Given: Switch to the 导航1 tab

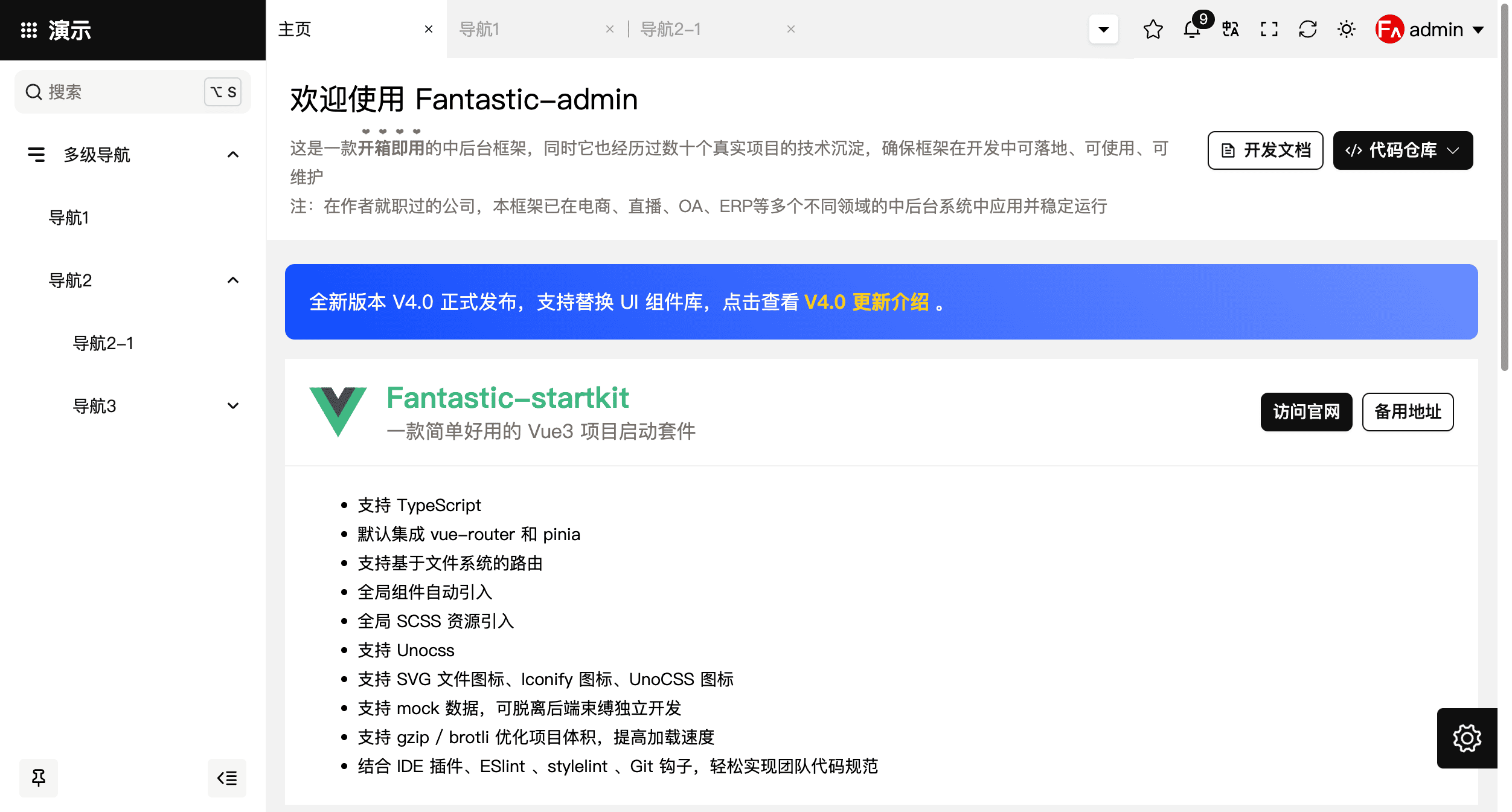Looking at the screenshot, I should click(x=480, y=29).
